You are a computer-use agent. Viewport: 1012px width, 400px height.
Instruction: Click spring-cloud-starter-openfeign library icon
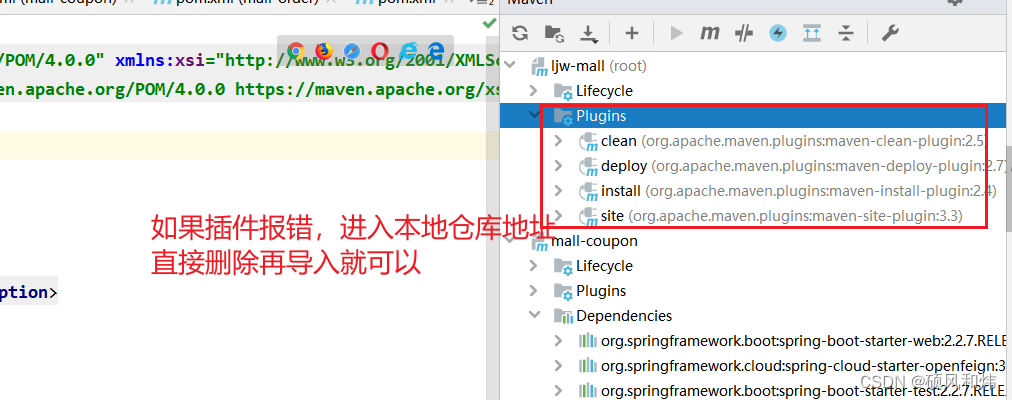[587, 366]
